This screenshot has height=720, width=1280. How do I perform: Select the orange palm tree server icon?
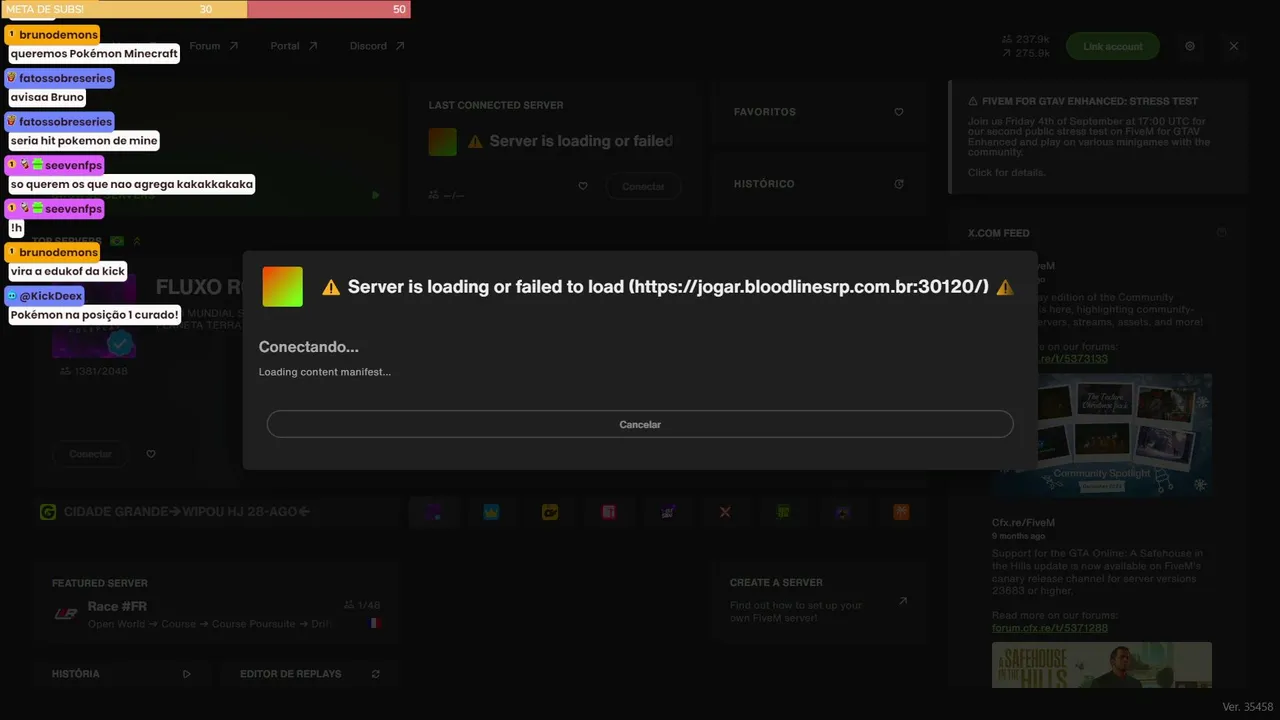[901, 512]
